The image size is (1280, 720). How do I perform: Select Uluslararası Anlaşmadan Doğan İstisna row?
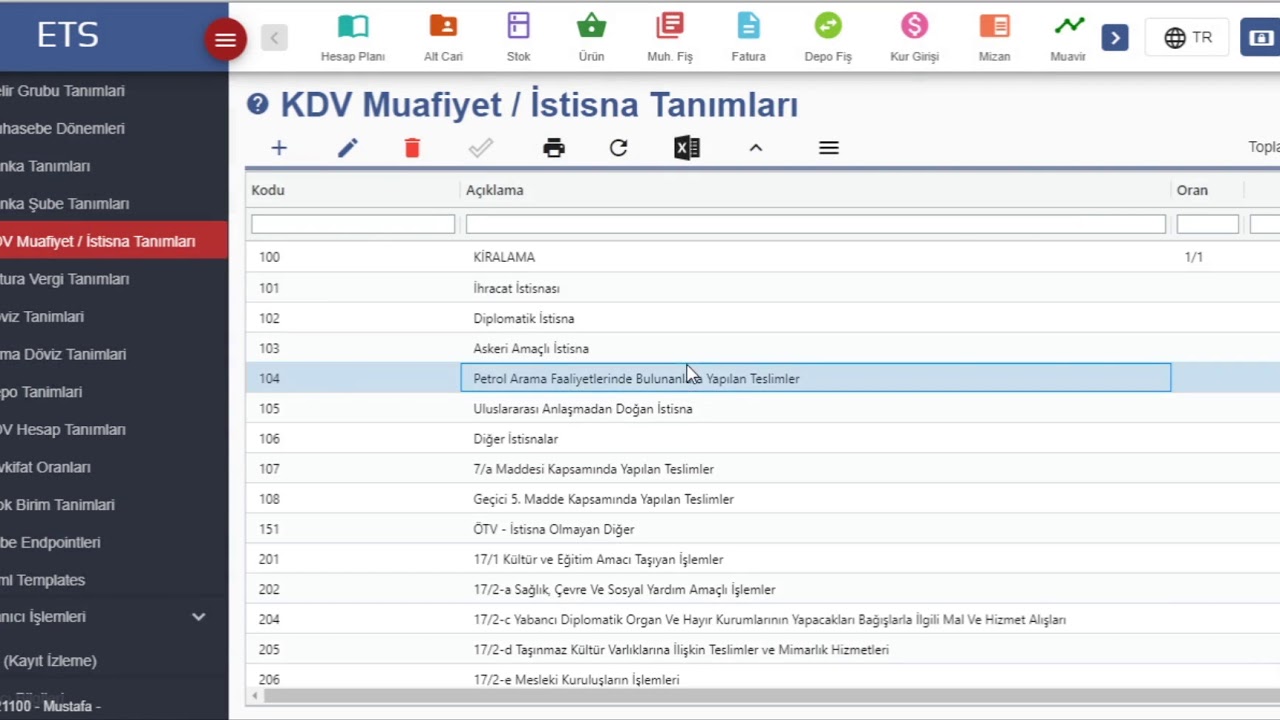tap(762, 408)
